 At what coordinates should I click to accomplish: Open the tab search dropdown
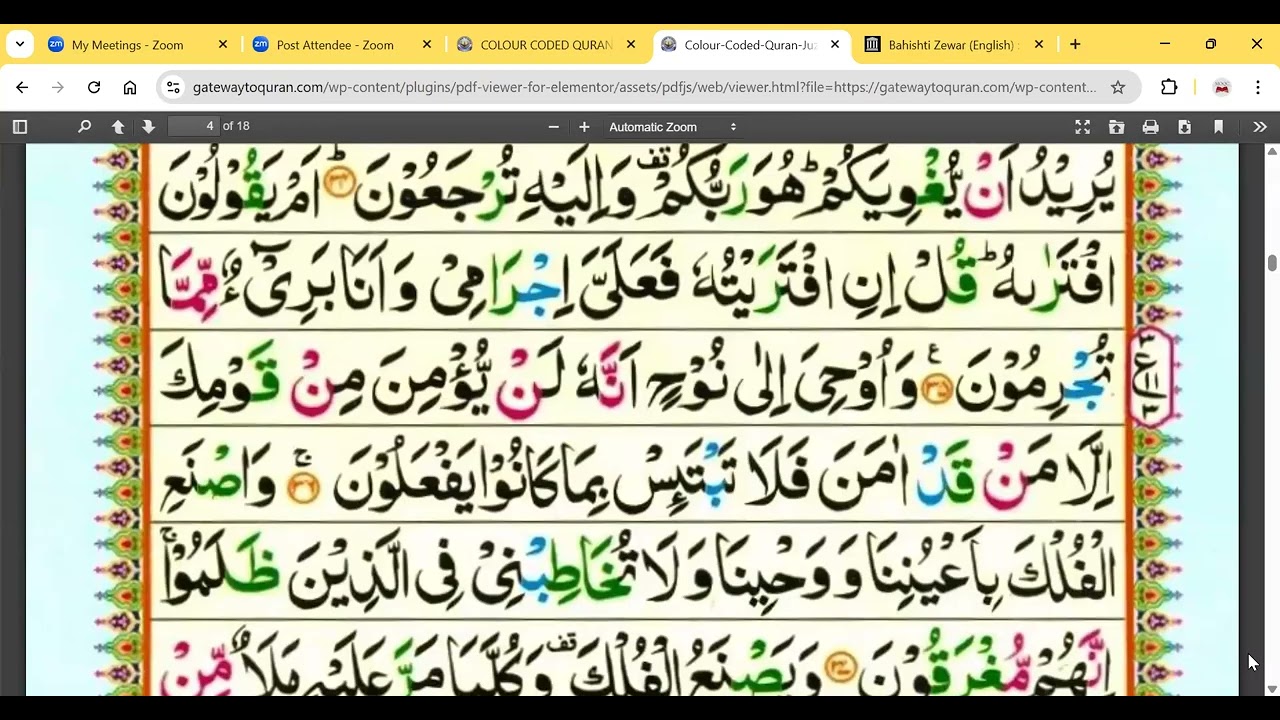[20, 45]
